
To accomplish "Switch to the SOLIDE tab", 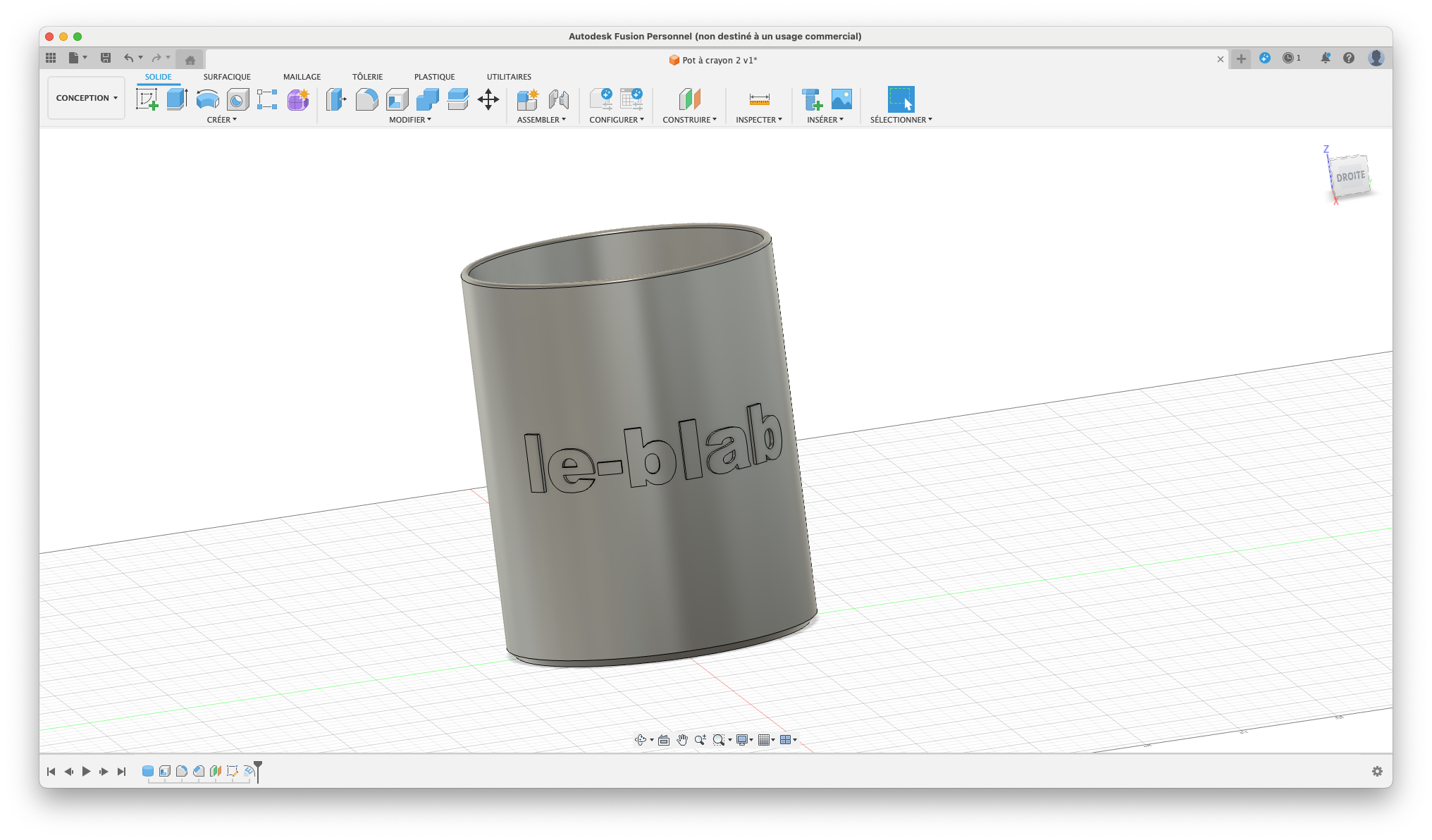I will (158, 77).
